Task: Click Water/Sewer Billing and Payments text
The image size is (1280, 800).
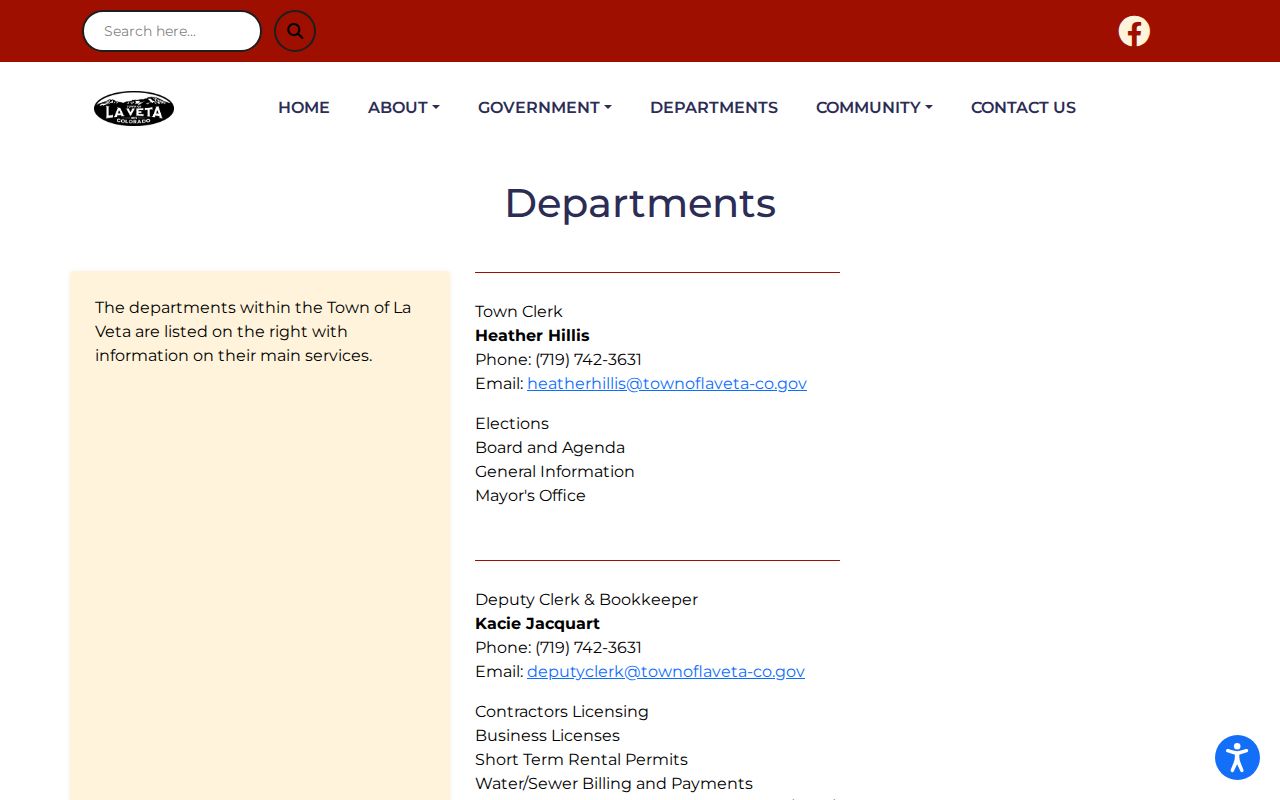Action: pyautogui.click(x=614, y=783)
